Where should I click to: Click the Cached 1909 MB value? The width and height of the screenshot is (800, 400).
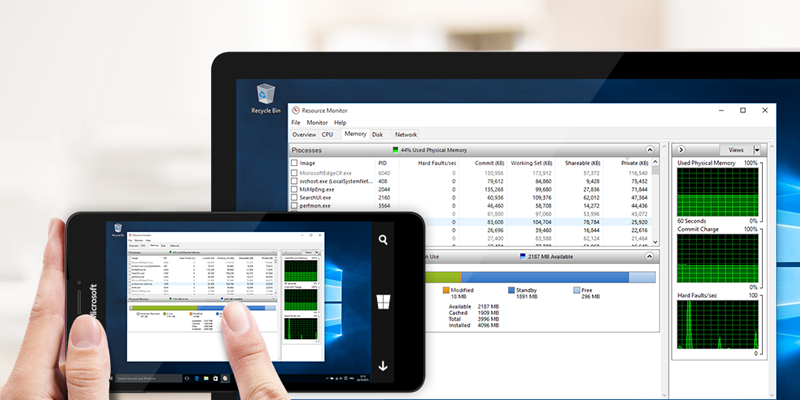click(x=488, y=313)
